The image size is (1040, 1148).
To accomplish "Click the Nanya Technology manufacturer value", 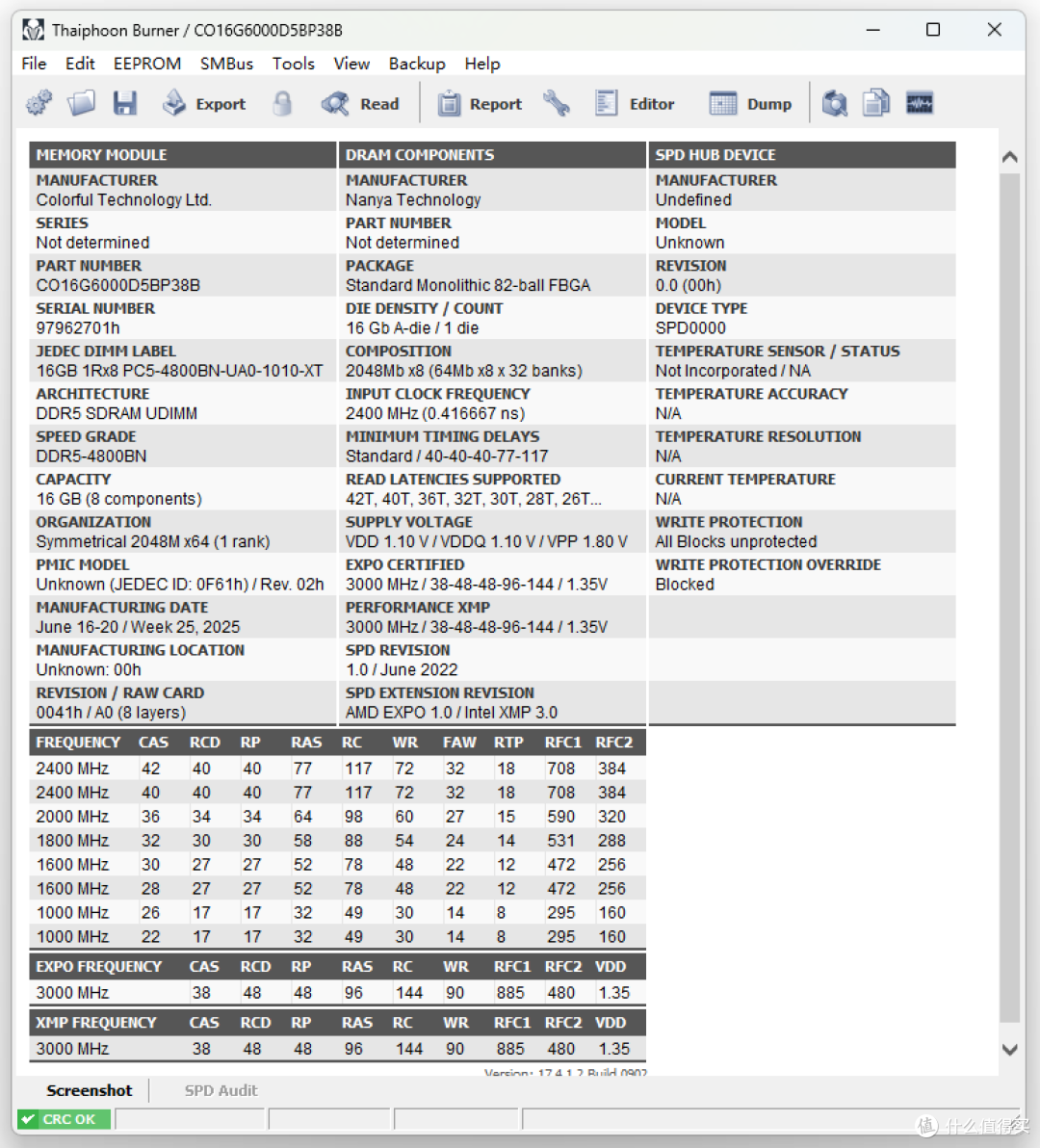I will tap(413, 200).
